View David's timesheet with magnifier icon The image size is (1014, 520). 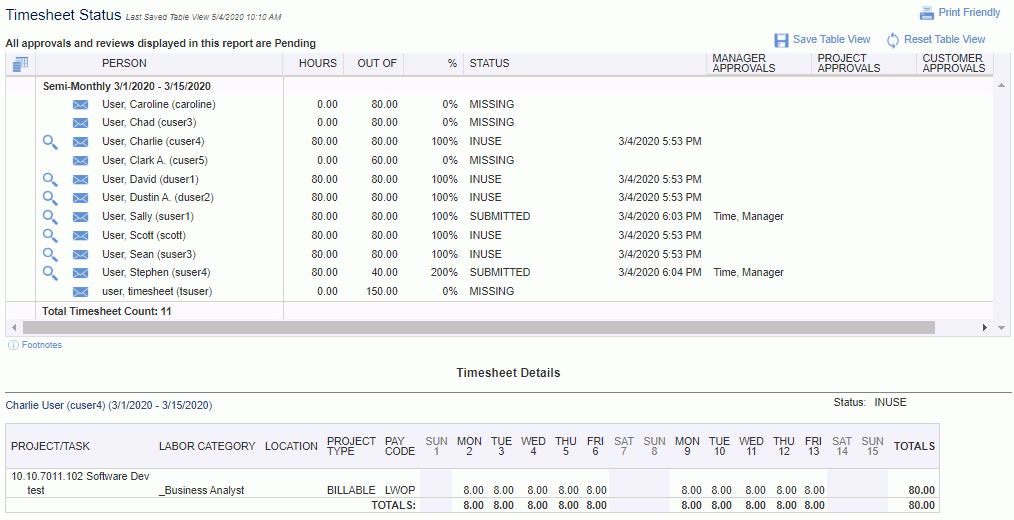(50, 179)
